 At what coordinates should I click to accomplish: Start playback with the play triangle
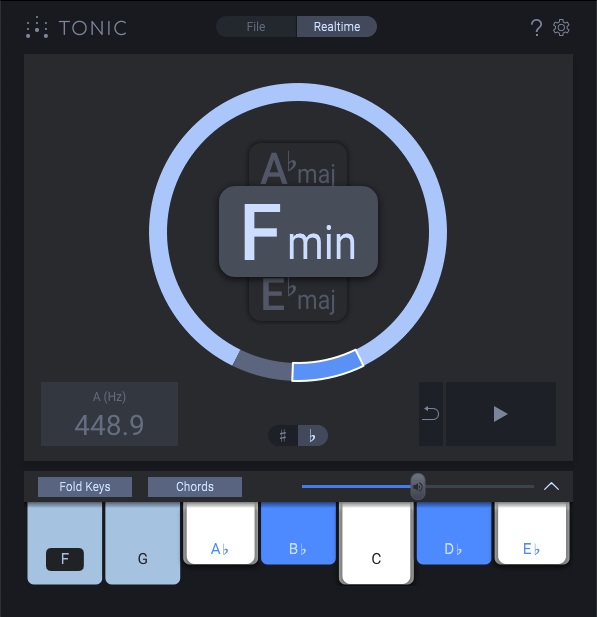[x=501, y=414]
